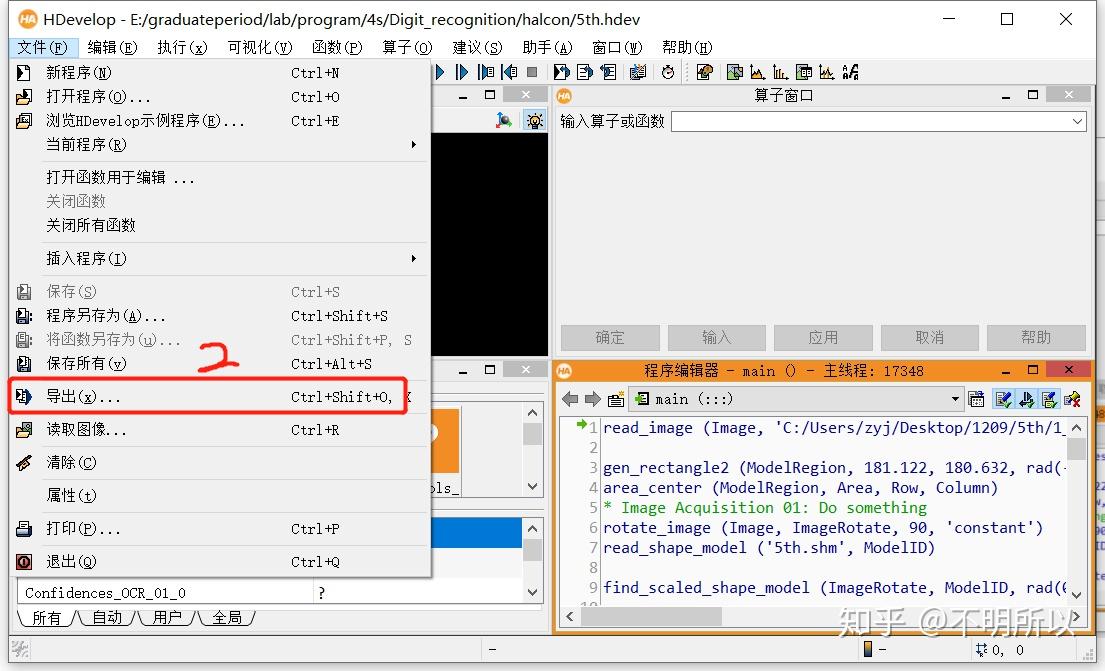
Task: Switch to the 全局 variable tab
Action: click(x=227, y=618)
